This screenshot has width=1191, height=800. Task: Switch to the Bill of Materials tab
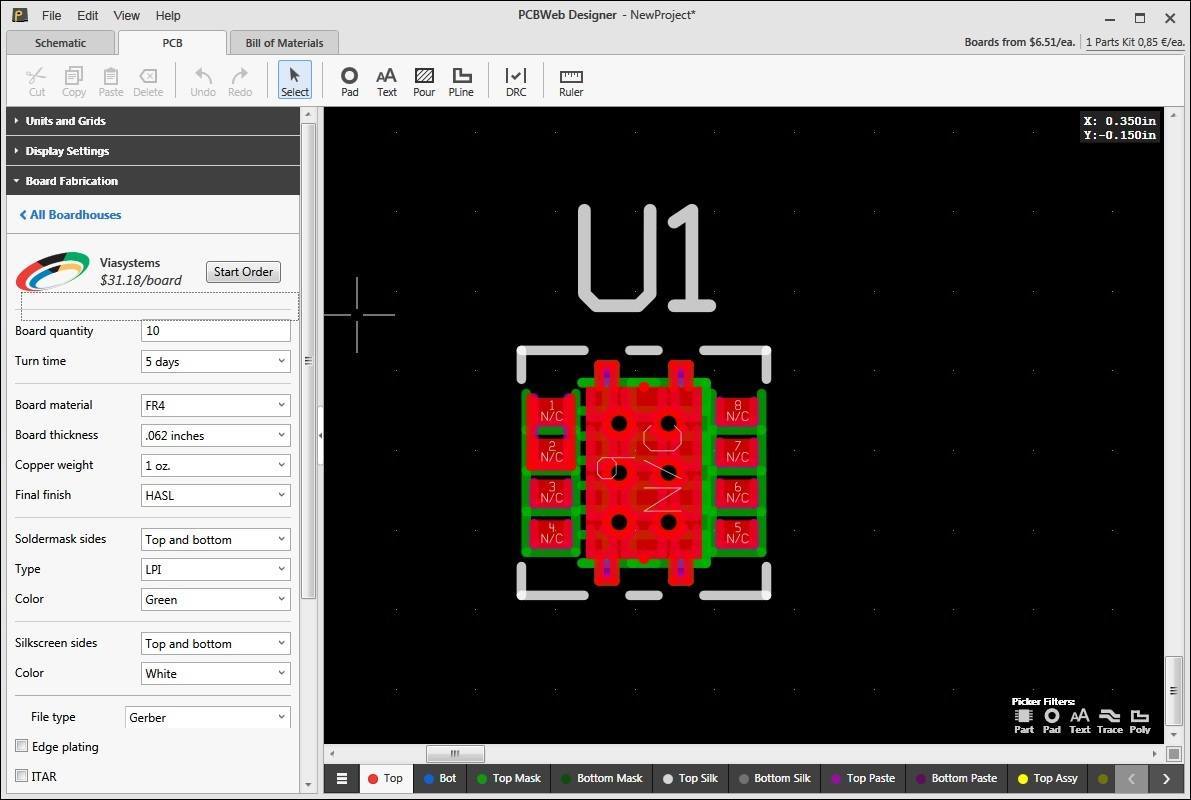[x=284, y=43]
